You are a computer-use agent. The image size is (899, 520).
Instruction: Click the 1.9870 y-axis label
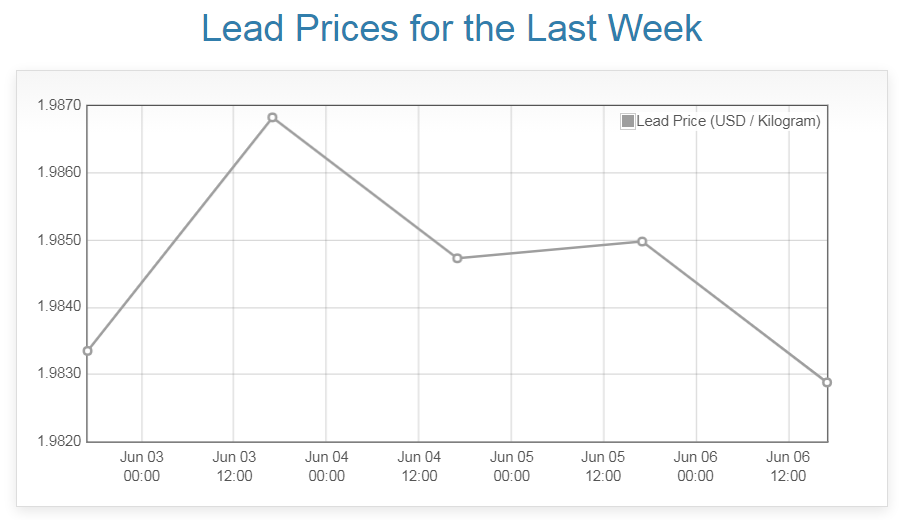coord(59,106)
